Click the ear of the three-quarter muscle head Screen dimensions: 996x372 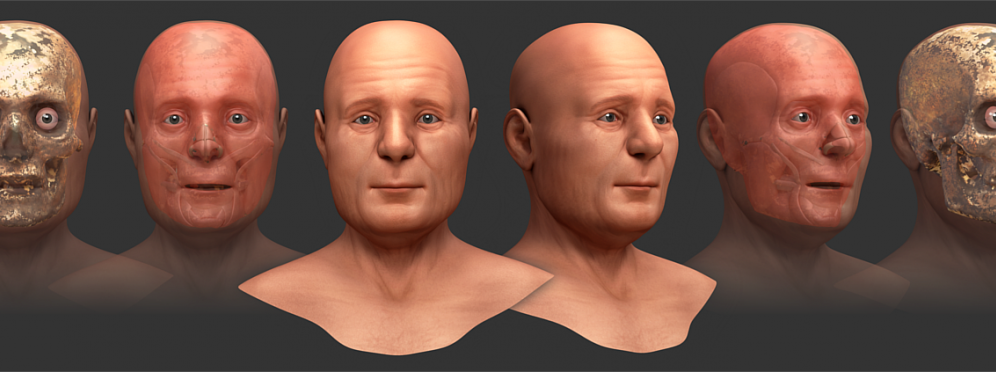click(x=712, y=138)
